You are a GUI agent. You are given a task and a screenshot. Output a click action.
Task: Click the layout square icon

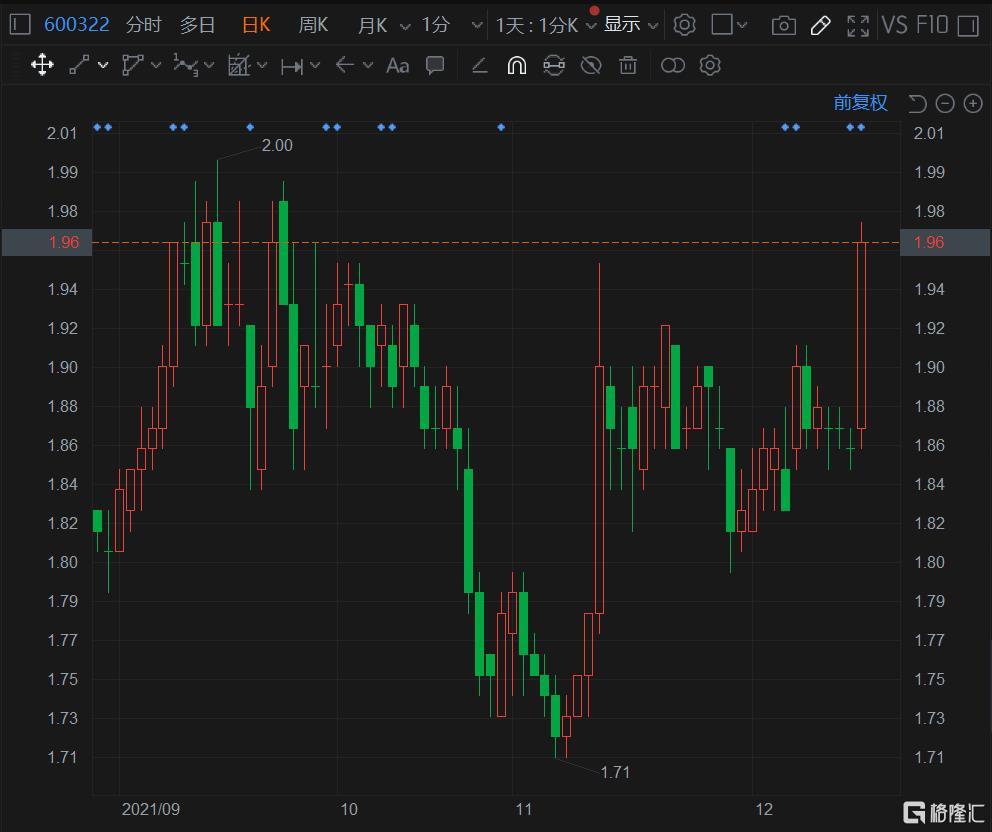click(722, 25)
